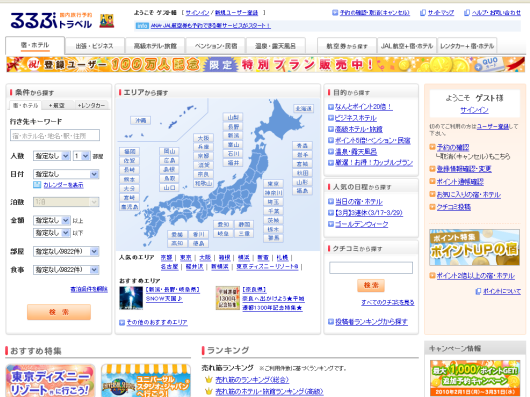Click the orange 検索 button in the condition search panel

[x=59, y=312]
